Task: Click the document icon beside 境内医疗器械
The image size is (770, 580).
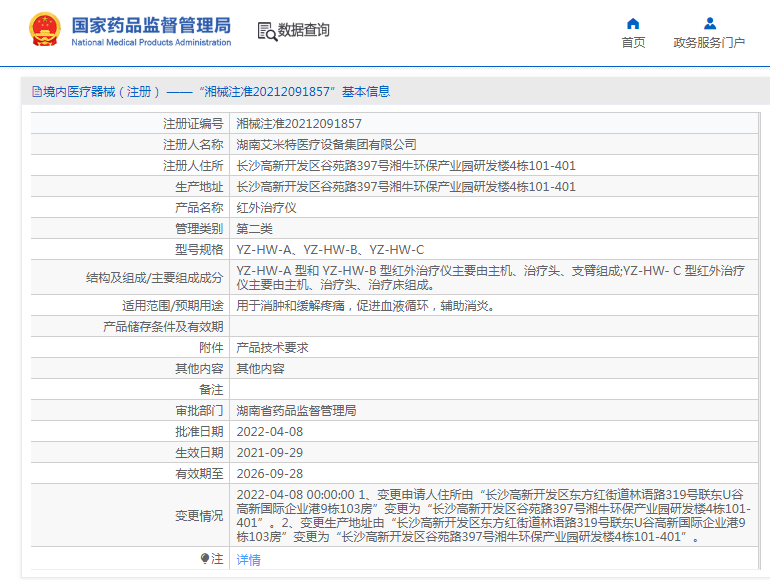Action: coord(36,92)
